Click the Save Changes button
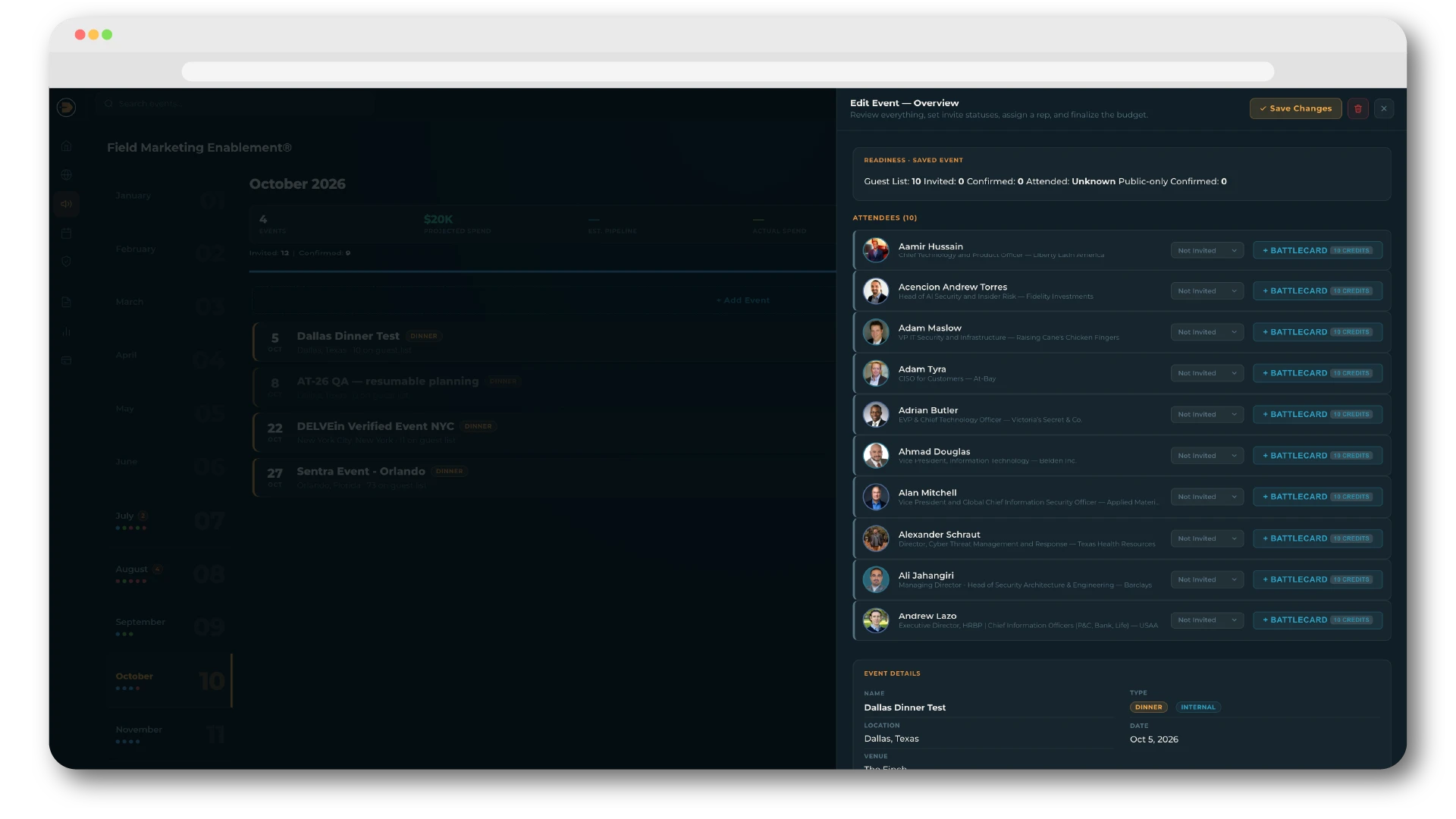This screenshot has height=819, width=1456. pyautogui.click(x=1295, y=108)
